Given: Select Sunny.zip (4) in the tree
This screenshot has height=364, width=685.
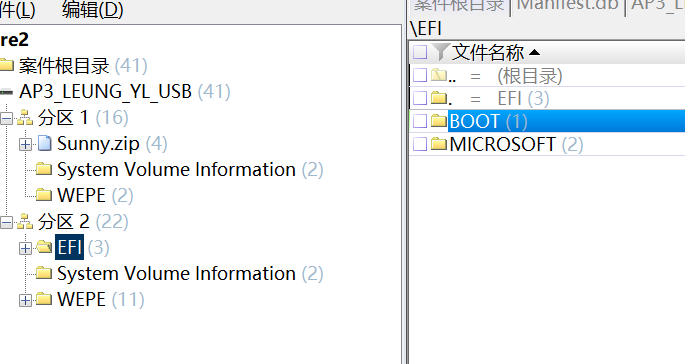Looking at the screenshot, I should 112,144.
